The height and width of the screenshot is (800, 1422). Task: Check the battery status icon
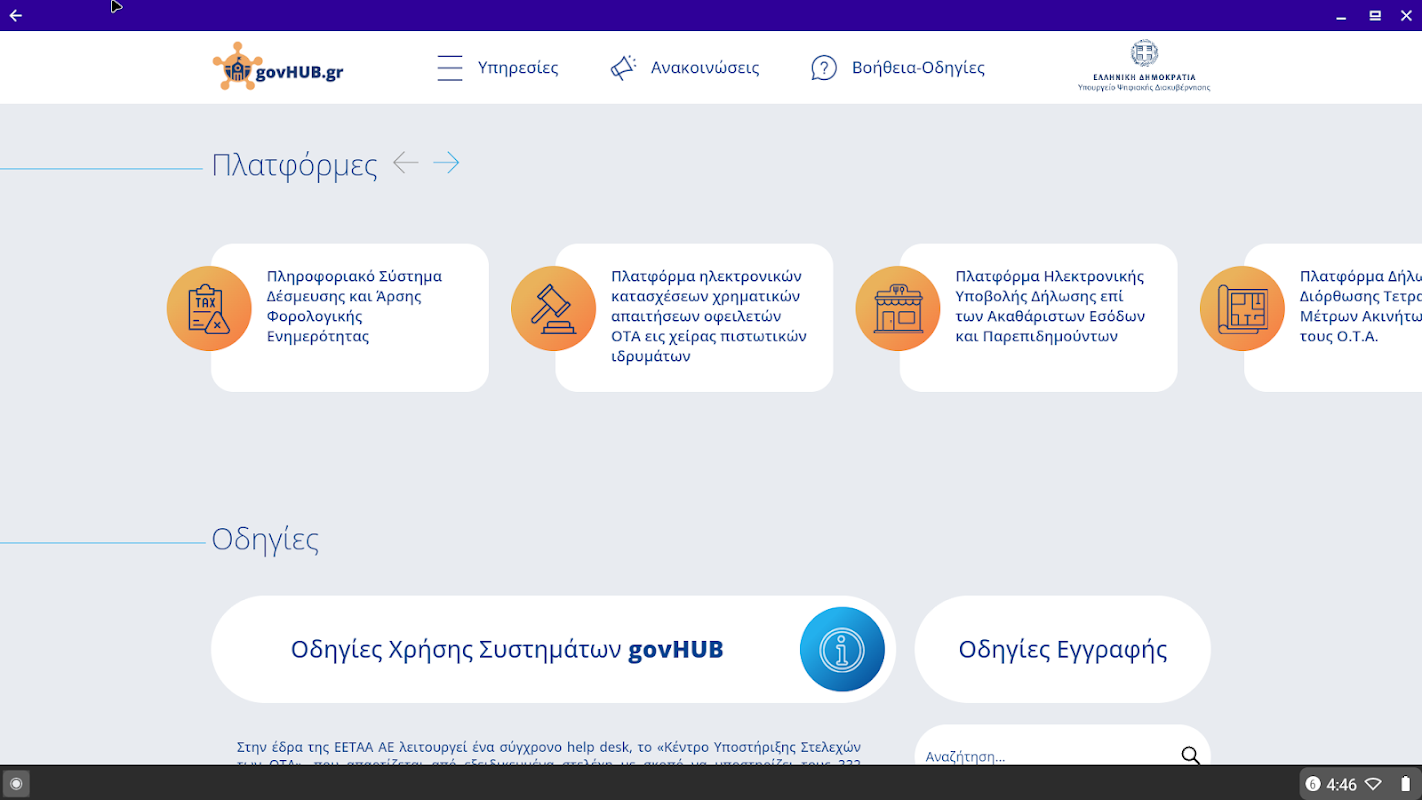pyautogui.click(x=1404, y=784)
